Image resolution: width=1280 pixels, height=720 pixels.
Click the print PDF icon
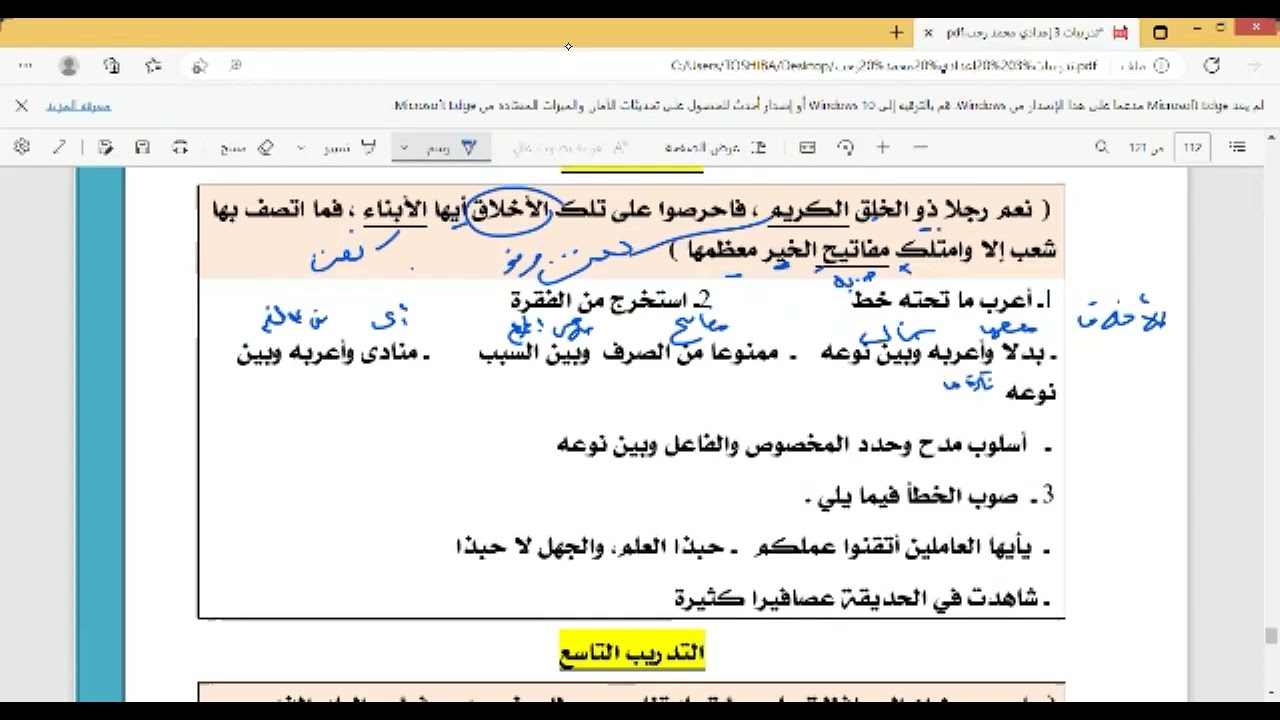point(180,147)
